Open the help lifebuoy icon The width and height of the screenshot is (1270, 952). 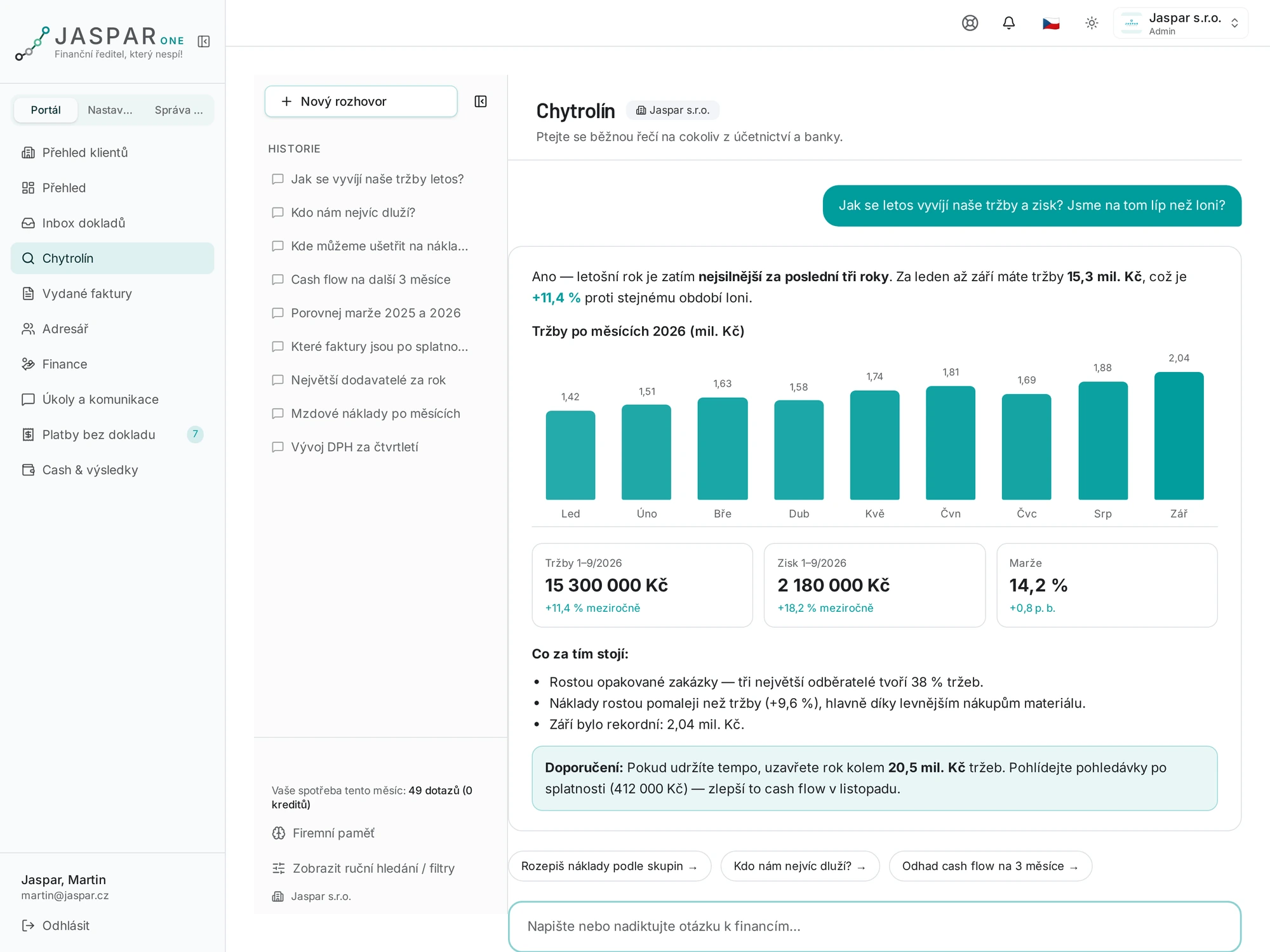[970, 23]
